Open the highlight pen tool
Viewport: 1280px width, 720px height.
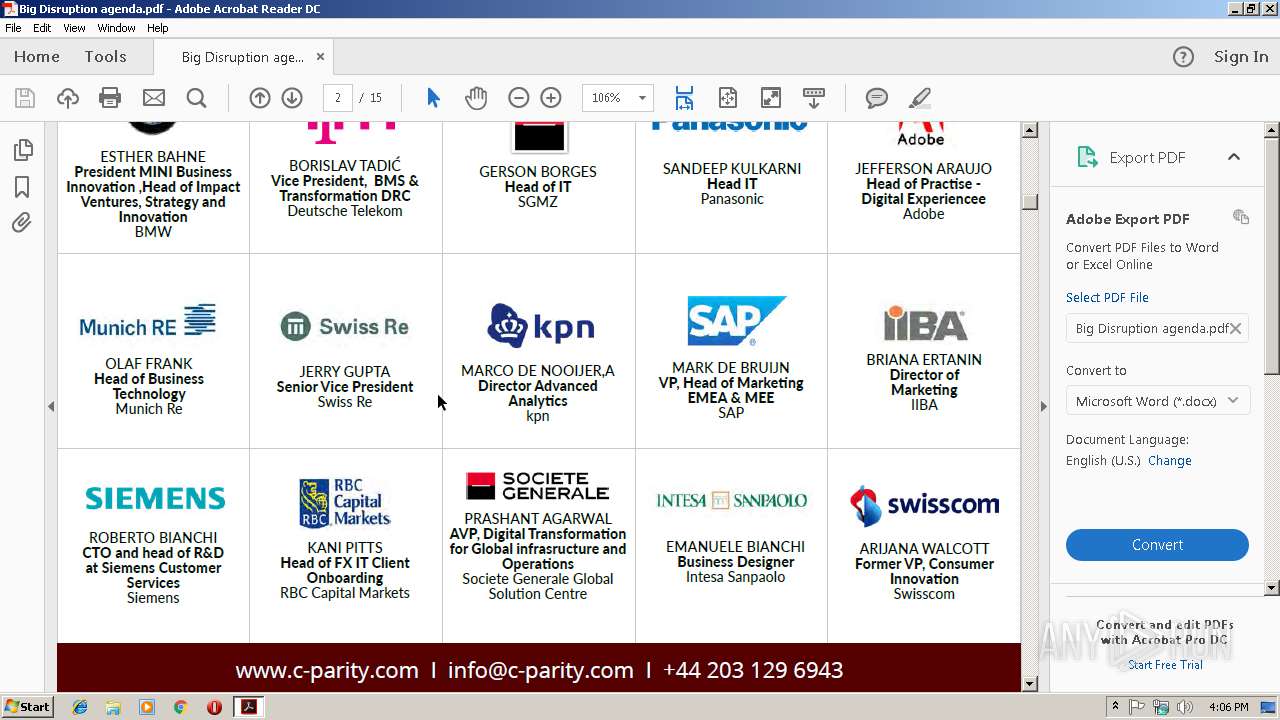pyautogui.click(x=920, y=98)
